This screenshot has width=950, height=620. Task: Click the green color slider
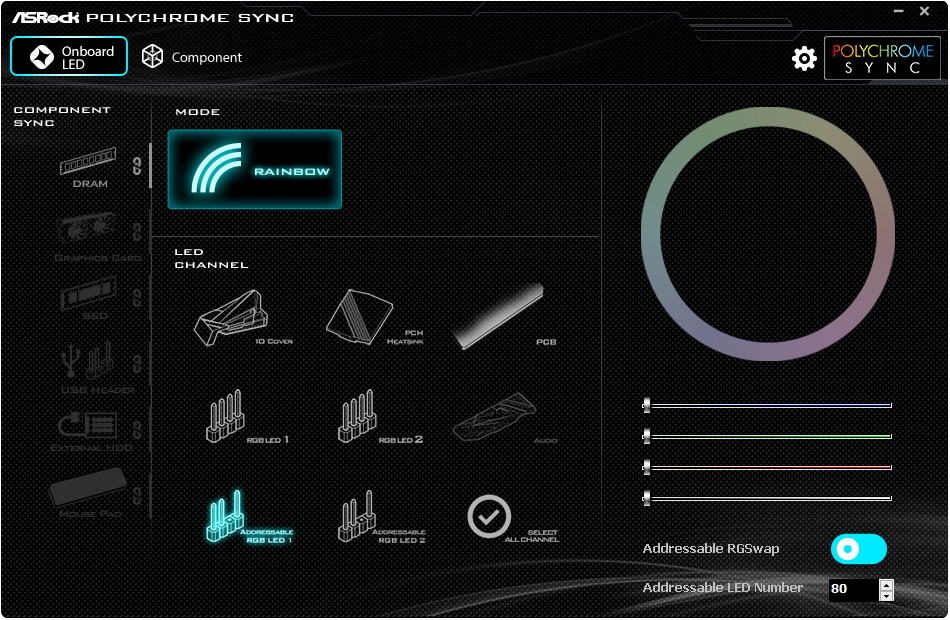[767, 436]
